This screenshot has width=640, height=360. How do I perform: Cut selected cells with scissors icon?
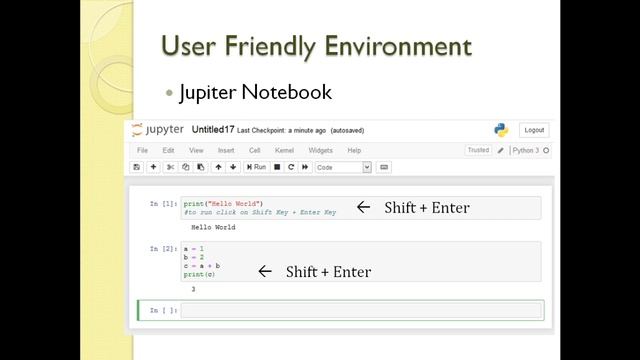point(170,167)
